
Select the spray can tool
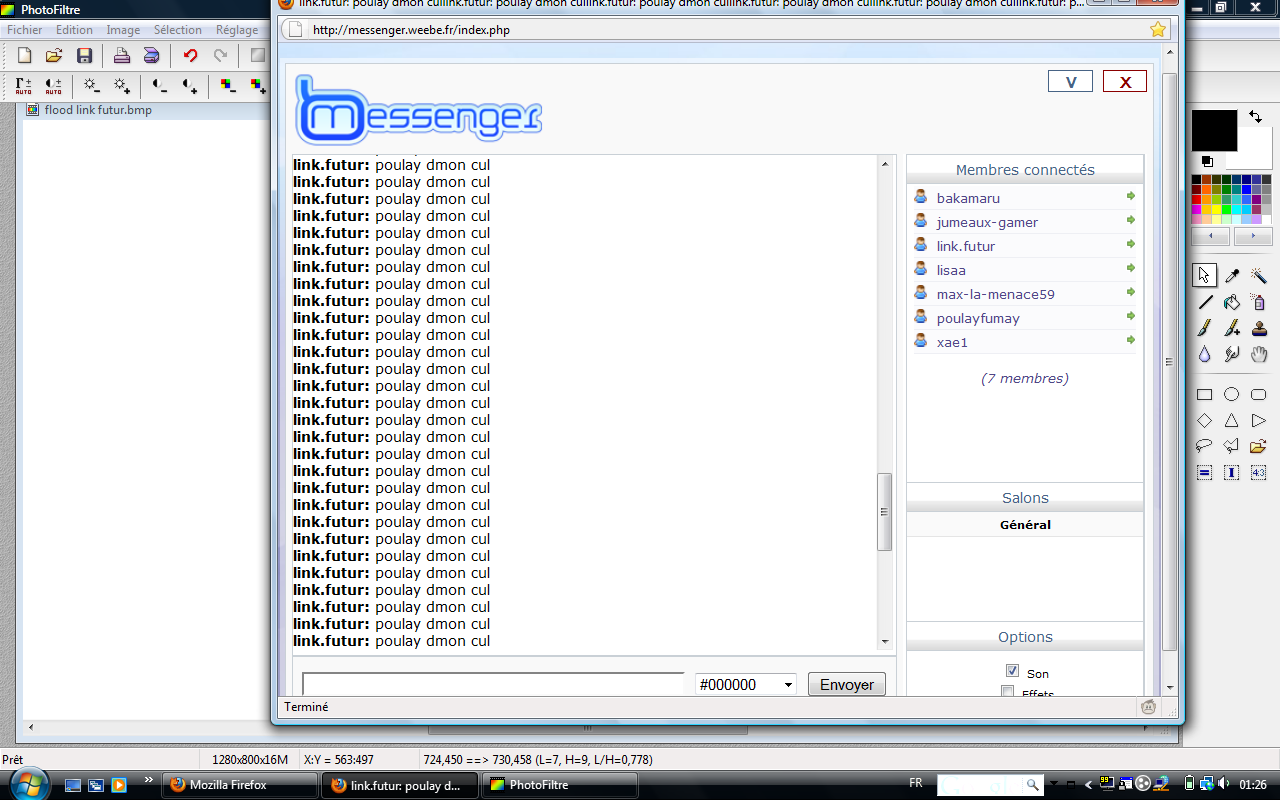(x=1259, y=302)
